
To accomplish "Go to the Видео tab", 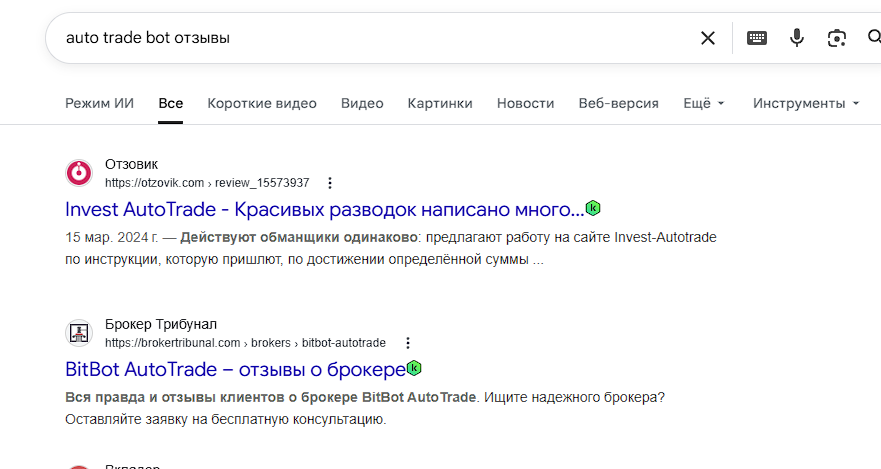I will 362,103.
